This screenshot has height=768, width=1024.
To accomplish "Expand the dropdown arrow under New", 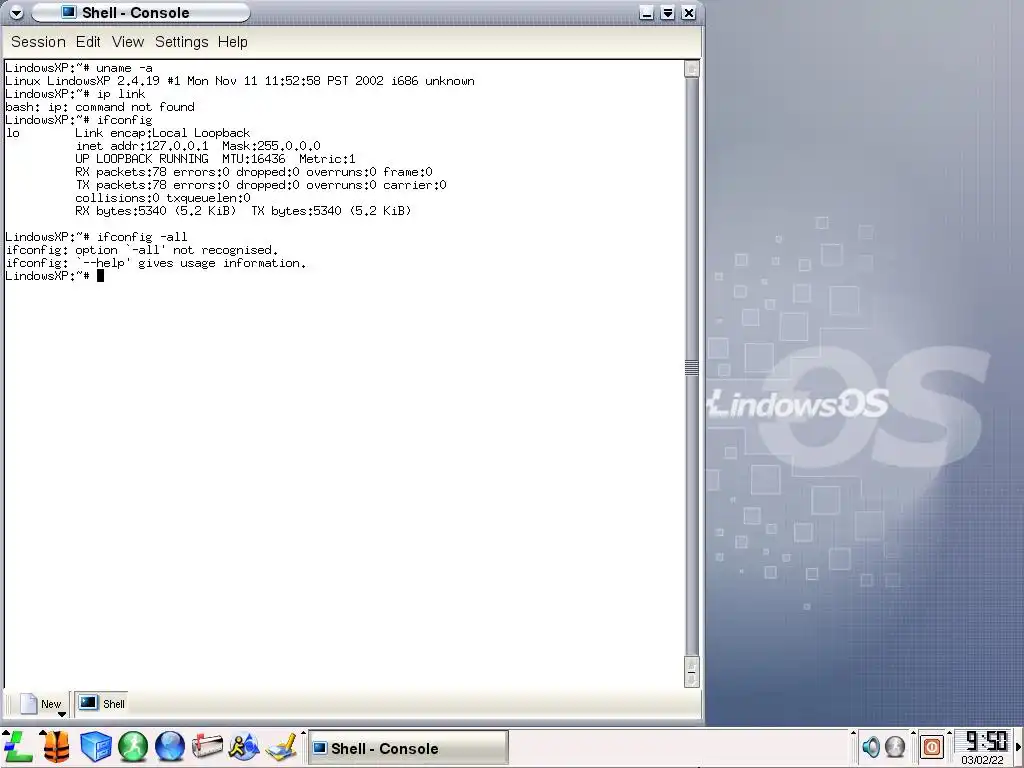I will click(62, 714).
